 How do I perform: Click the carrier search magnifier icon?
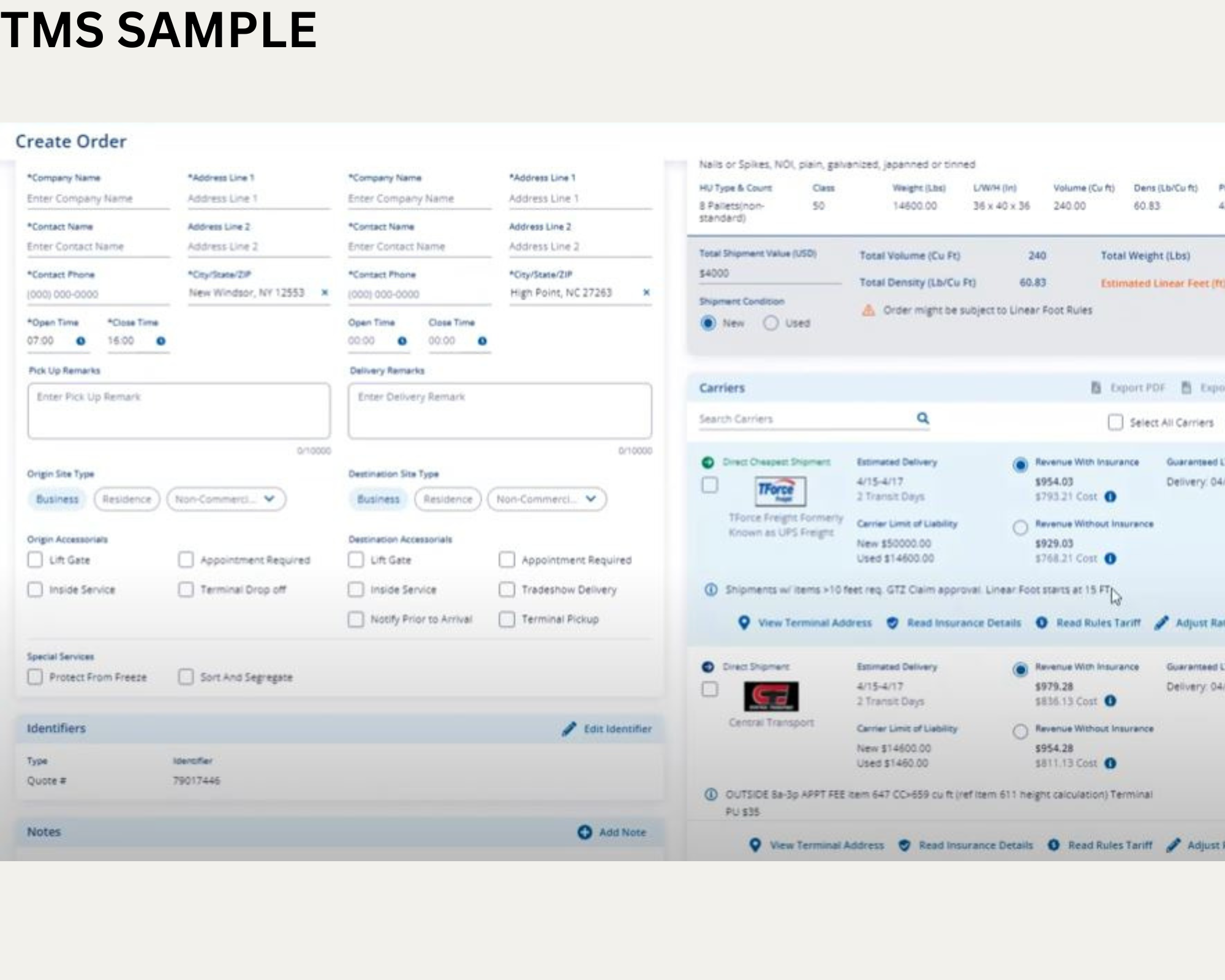coord(922,418)
